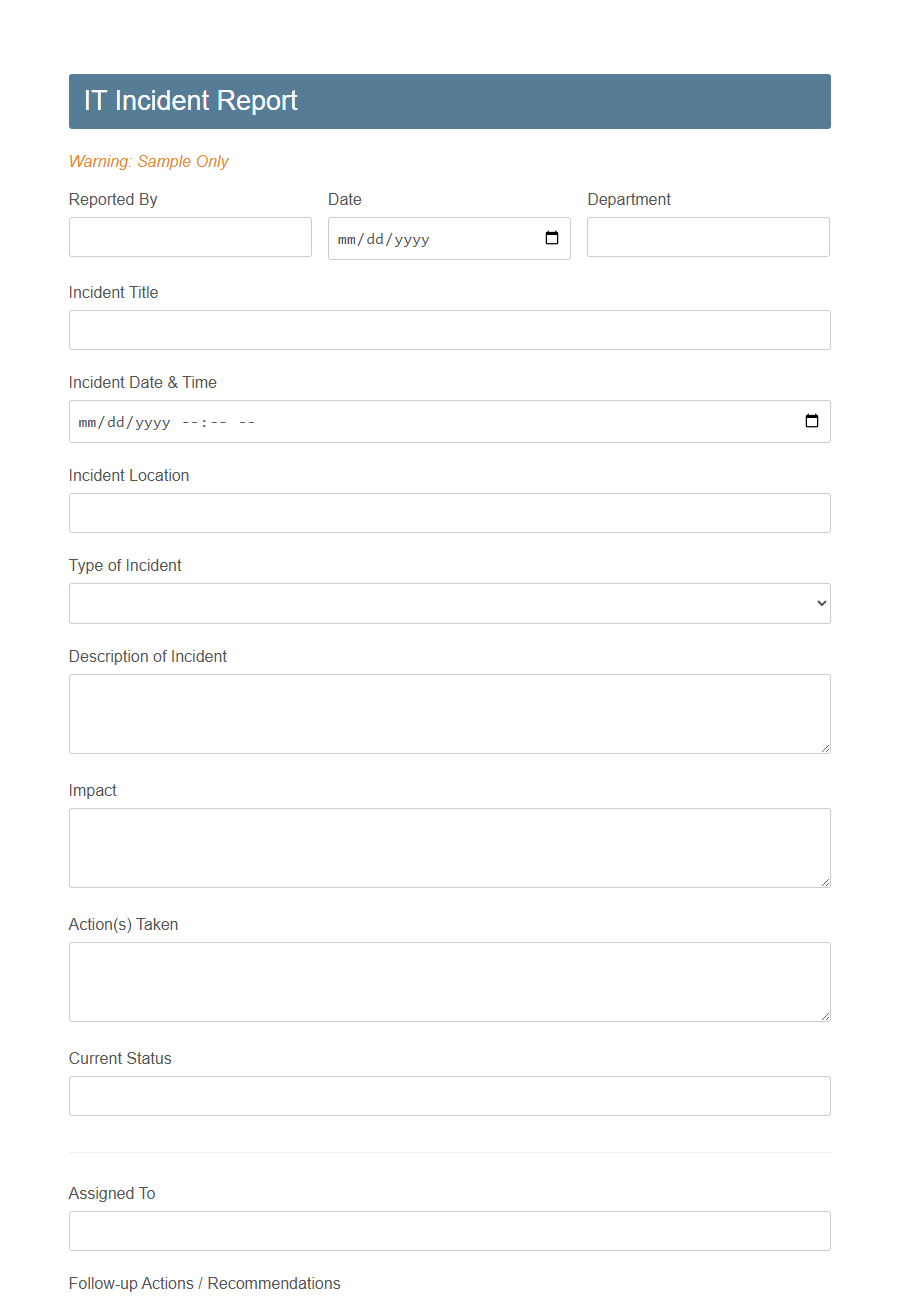
Task: Click the Department input box
Action: 708,237
